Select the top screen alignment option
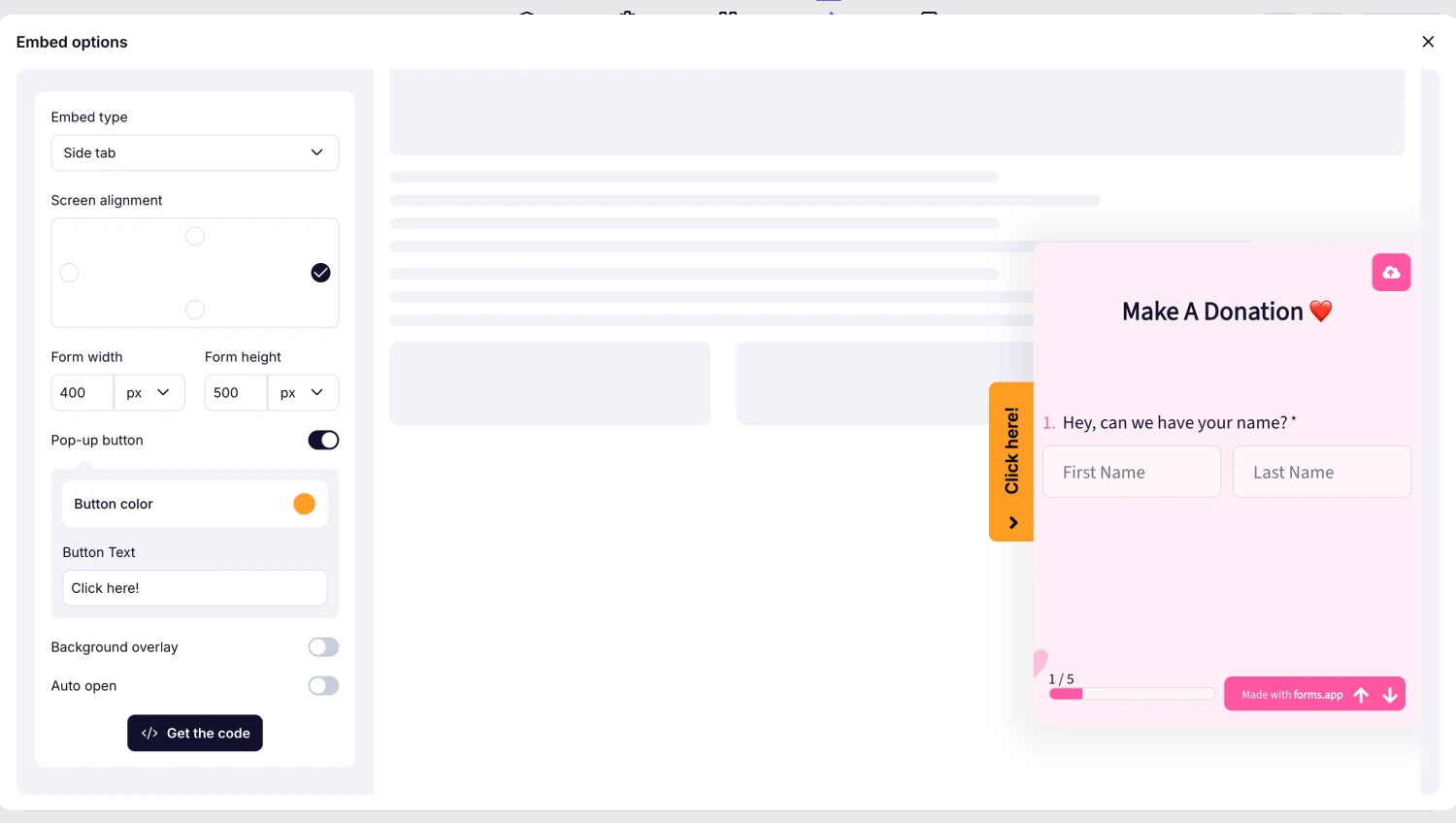The image size is (1456, 823). 195,237
